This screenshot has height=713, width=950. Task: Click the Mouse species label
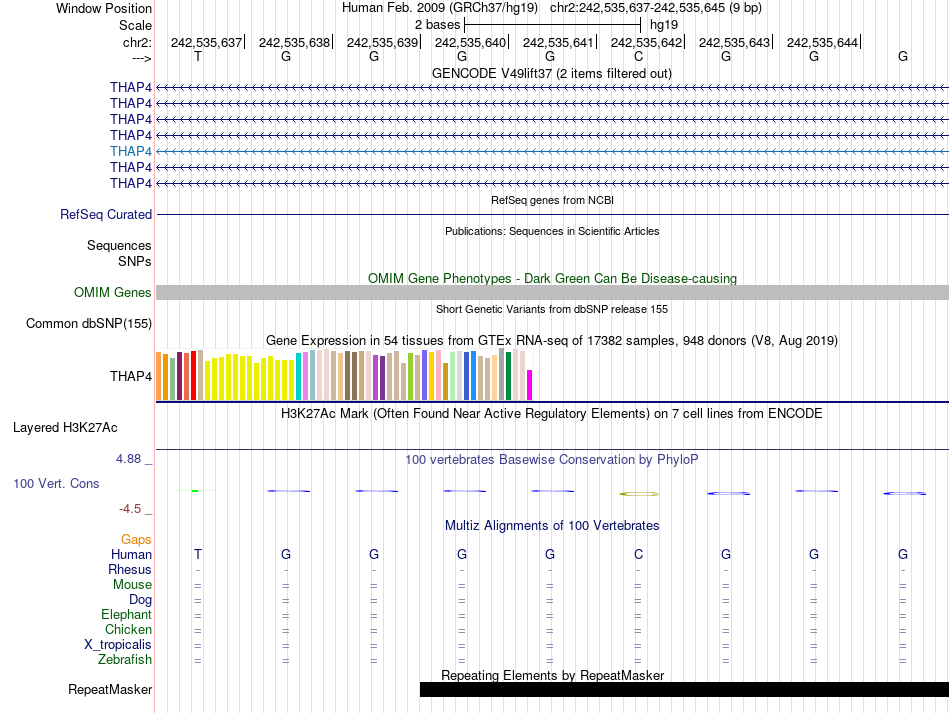[132, 585]
